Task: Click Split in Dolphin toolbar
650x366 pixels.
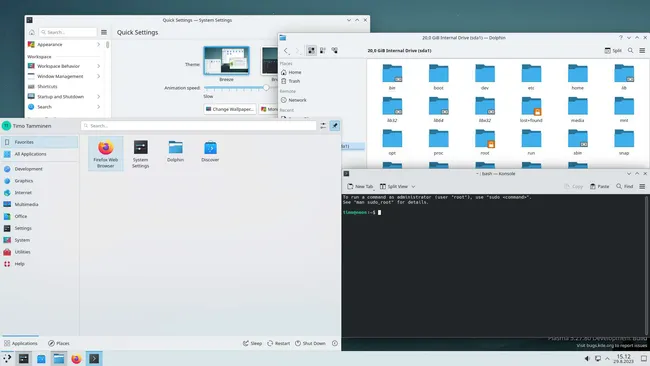Action: tap(613, 51)
